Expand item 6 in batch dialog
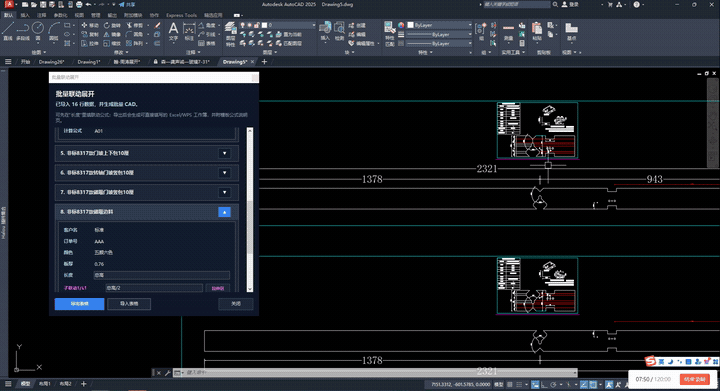 coord(225,173)
